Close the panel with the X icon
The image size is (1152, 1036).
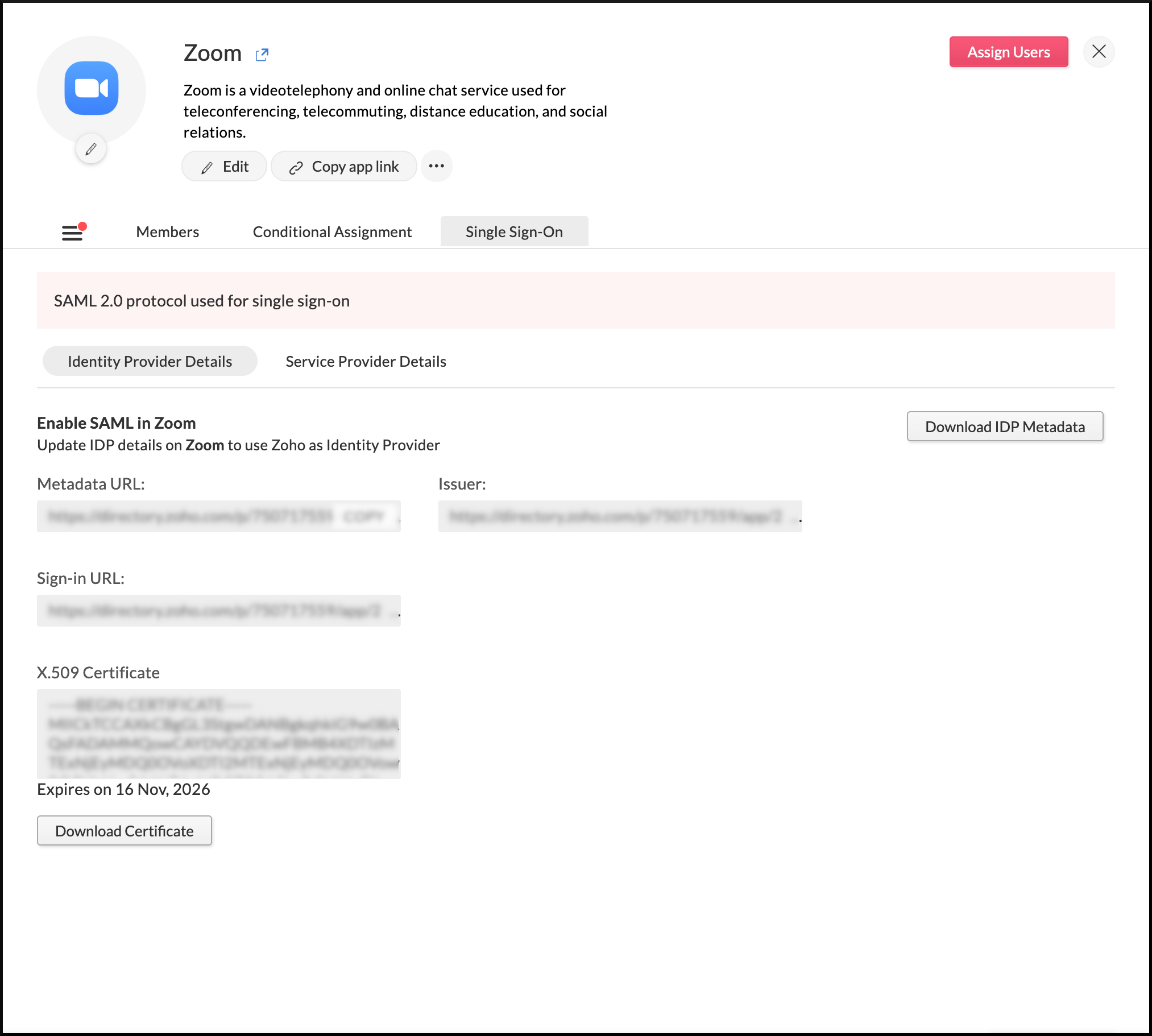(1099, 52)
